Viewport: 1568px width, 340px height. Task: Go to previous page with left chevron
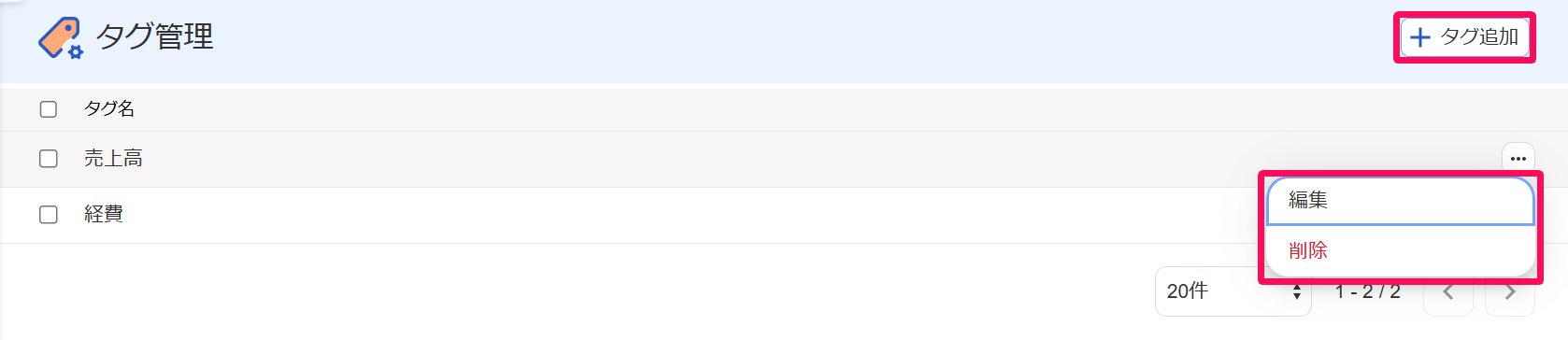[1448, 292]
